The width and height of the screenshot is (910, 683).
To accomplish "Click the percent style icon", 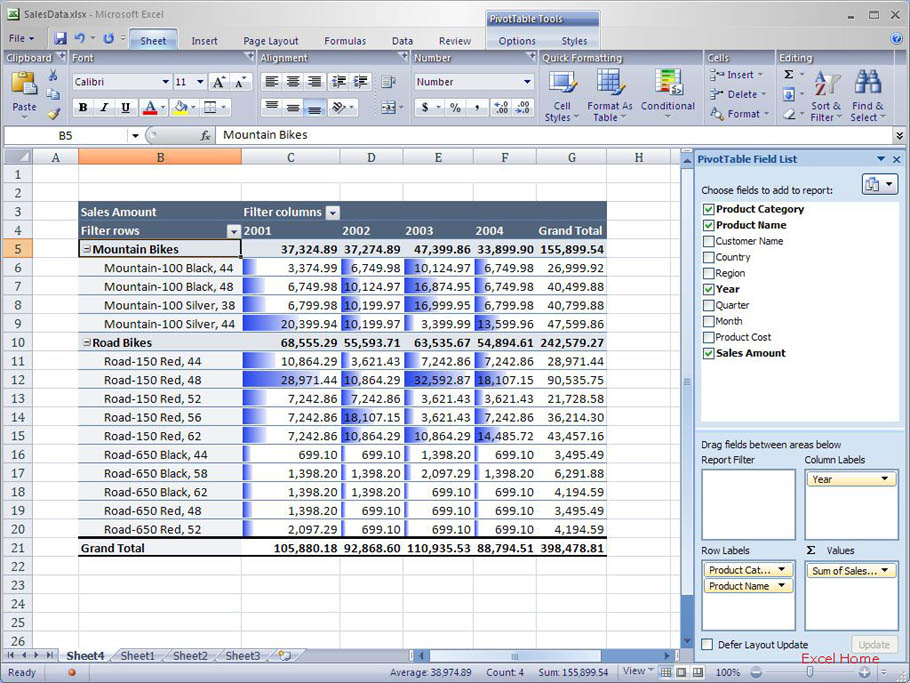I will (455, 108).
